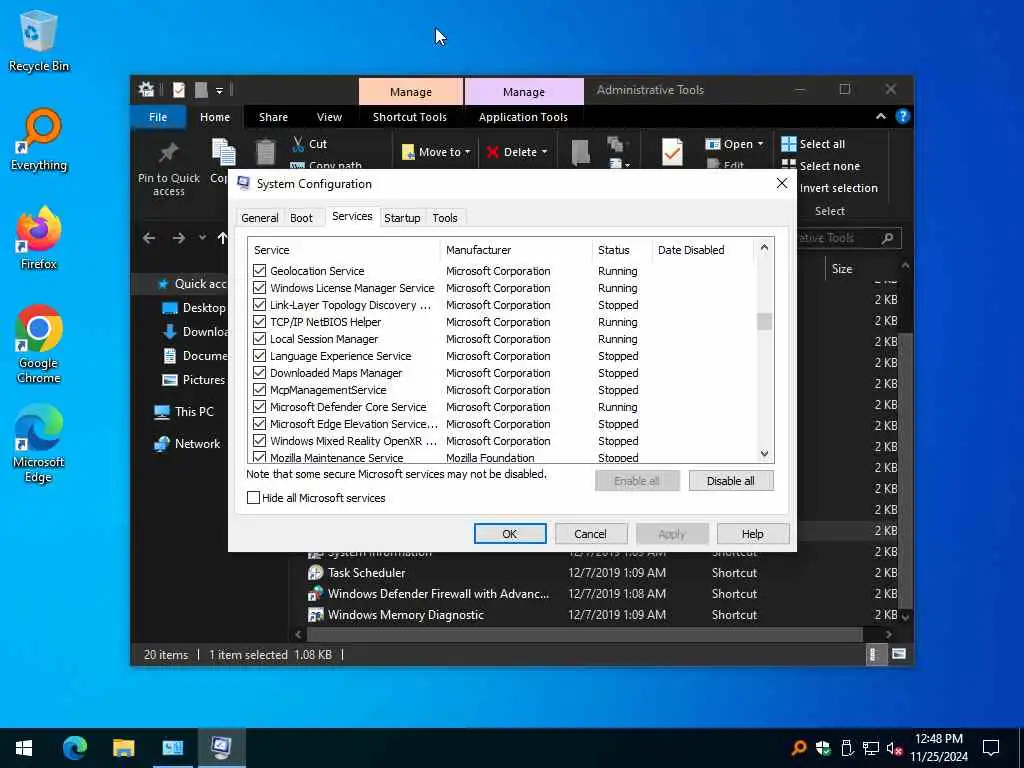Open the View ribbon tab
Image resolution: width=1024 pixels, height=768 pixels.
click(x=329, y=117)
